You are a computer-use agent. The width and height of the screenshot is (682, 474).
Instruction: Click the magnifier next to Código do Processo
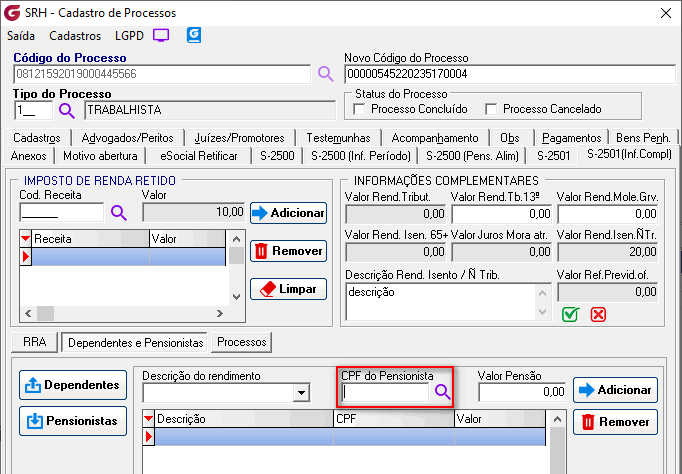[325, 74]
